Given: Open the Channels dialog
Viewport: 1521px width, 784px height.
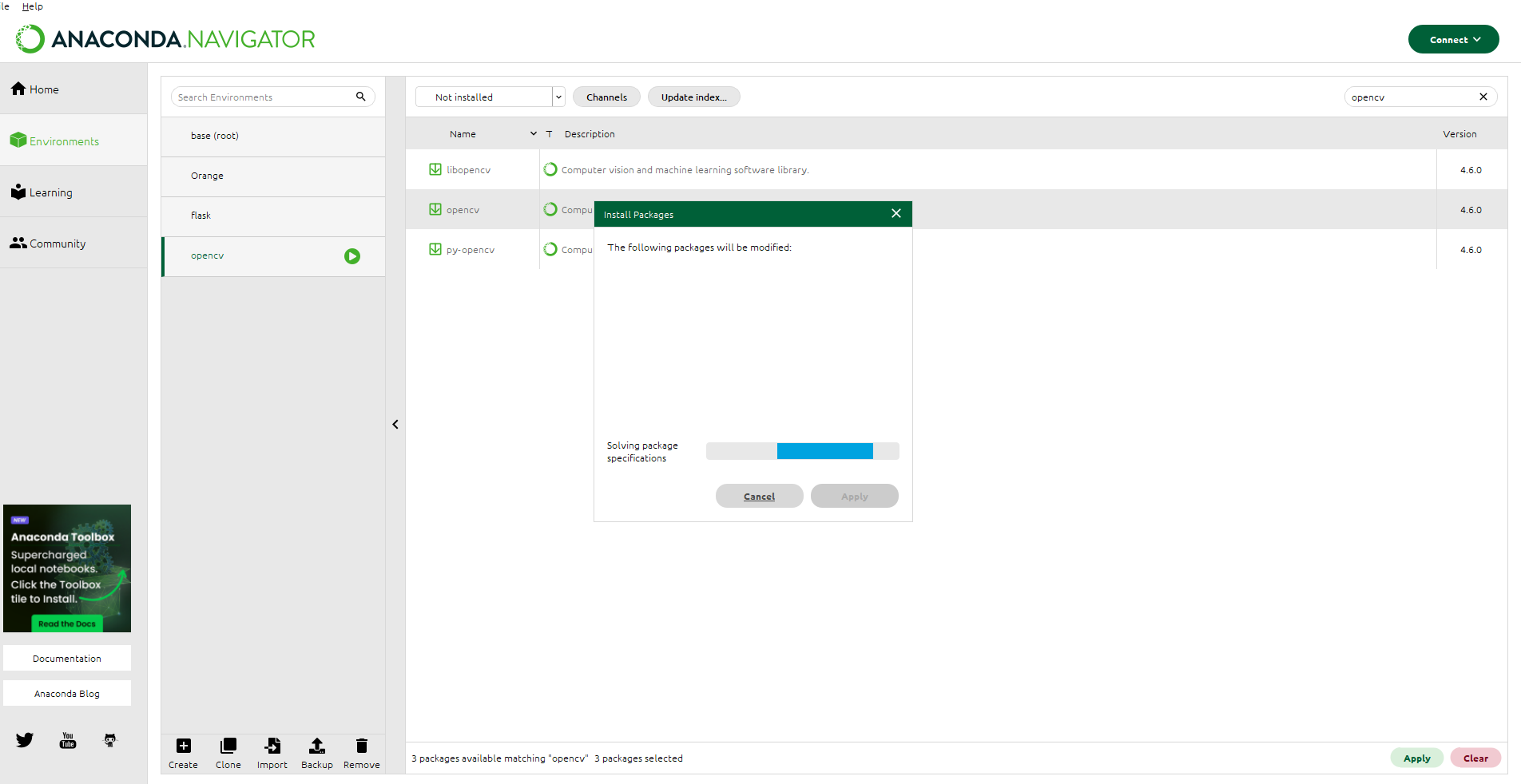Looking at the screenshot, I should pyautogui.click(x=606, y=97).
